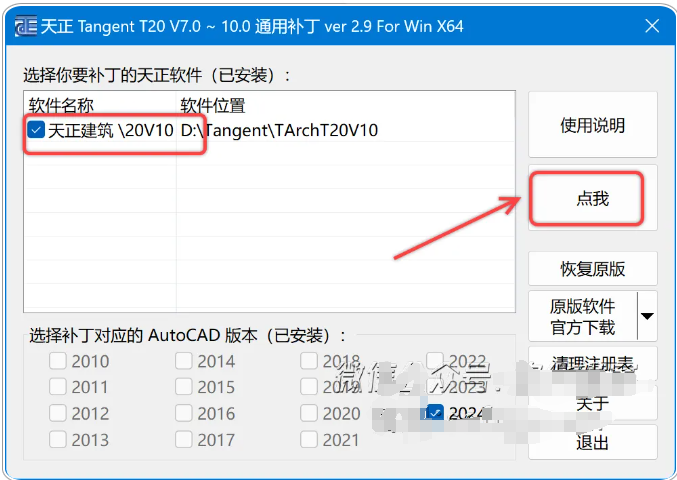Check the AutoCAD 2011 checkbox
Image resolution: width=677 pixels, height=480 pixels.
pos(58,387)
